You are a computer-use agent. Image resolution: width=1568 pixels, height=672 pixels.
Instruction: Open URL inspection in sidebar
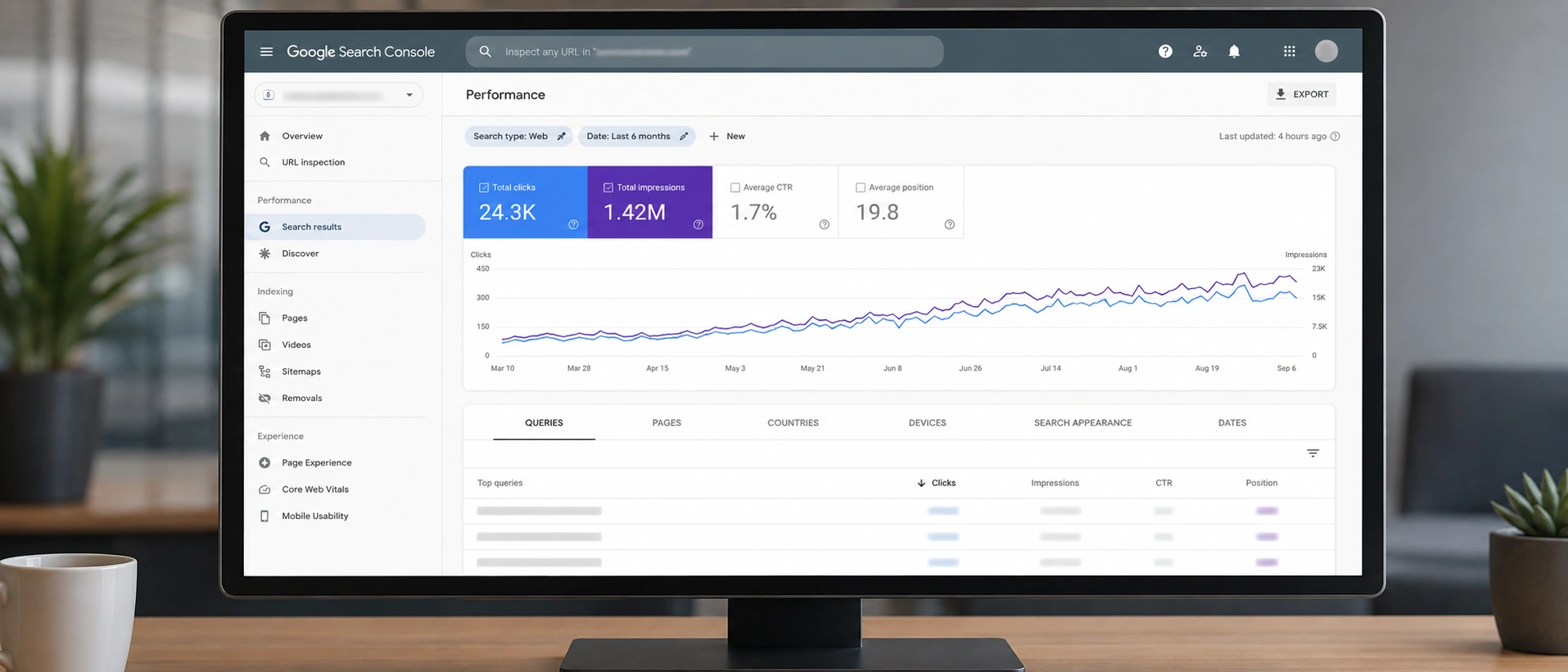pyautogui.click(x=314, y=162)
